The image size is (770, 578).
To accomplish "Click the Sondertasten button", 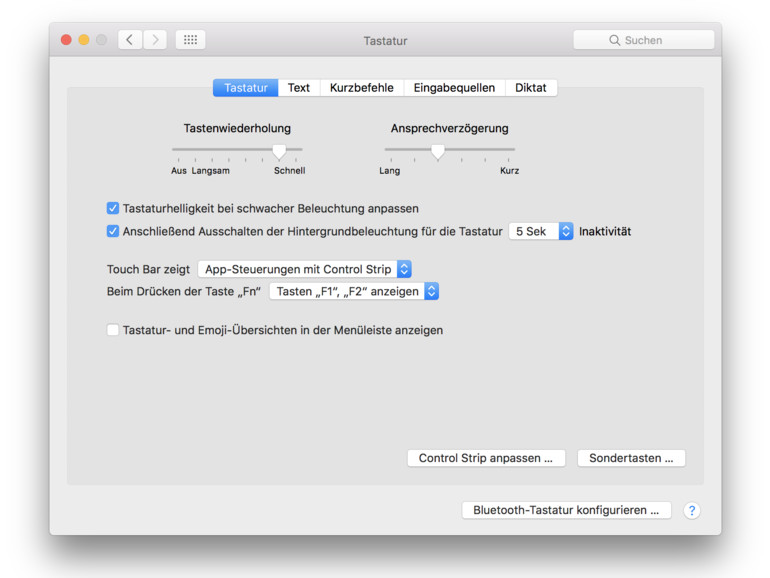I will pos(631,458).
